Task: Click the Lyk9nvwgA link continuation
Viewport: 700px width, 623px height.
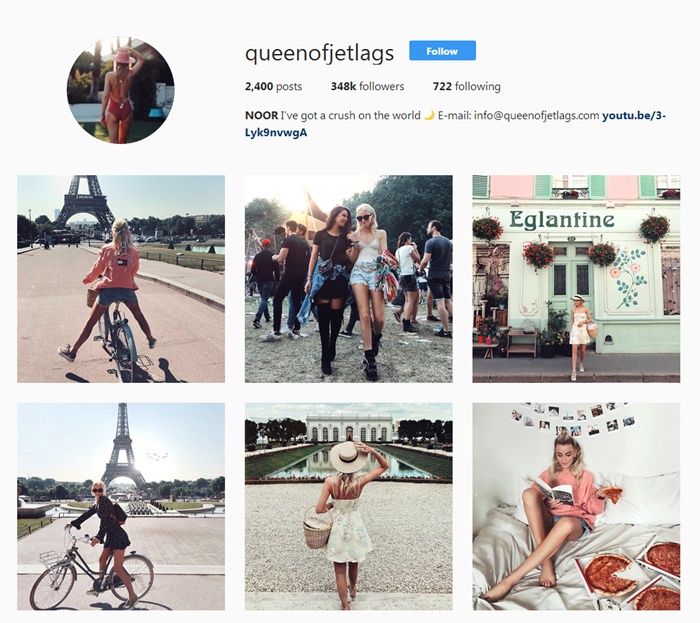Action: (276, 133)
